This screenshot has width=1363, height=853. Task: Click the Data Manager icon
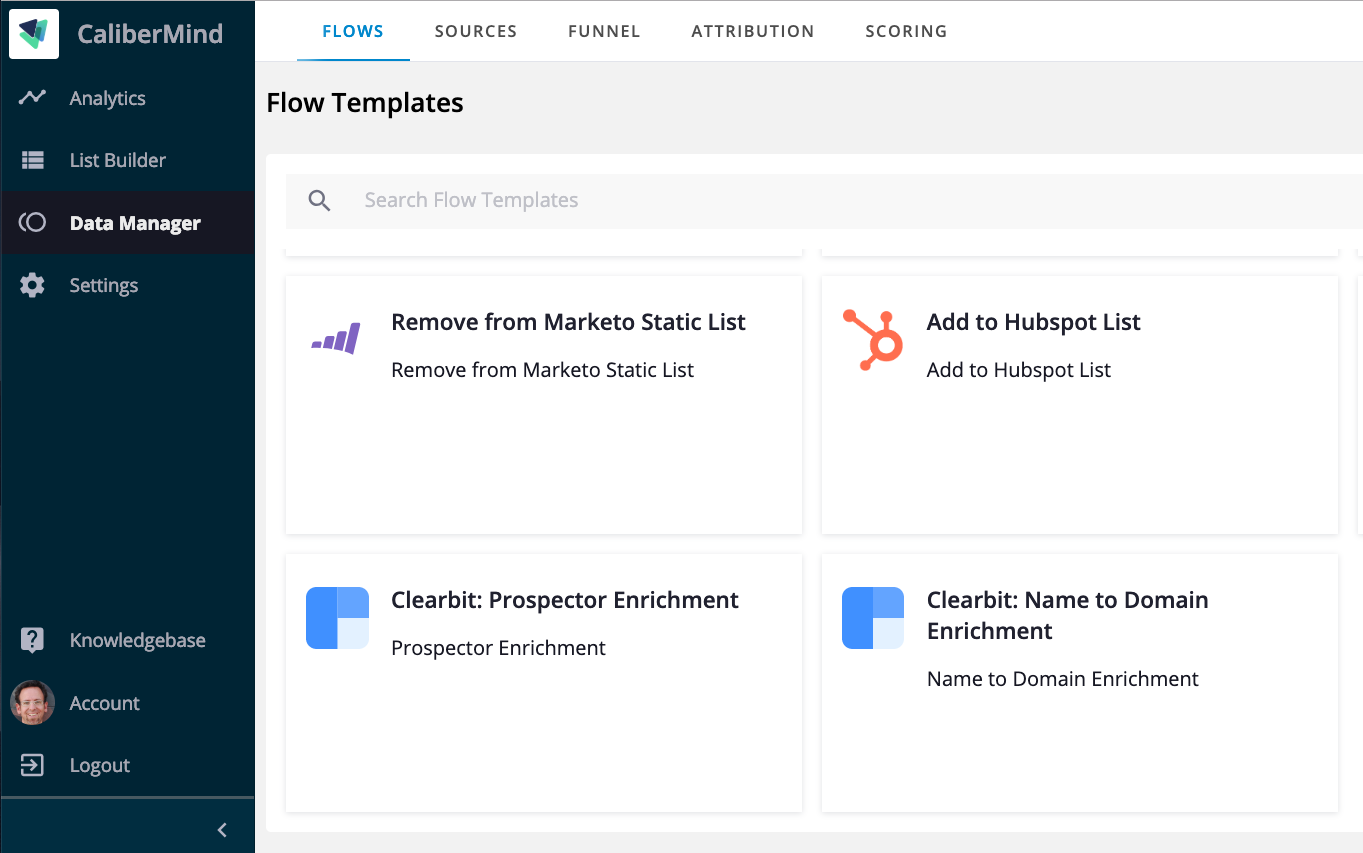[x=33, y=223]
